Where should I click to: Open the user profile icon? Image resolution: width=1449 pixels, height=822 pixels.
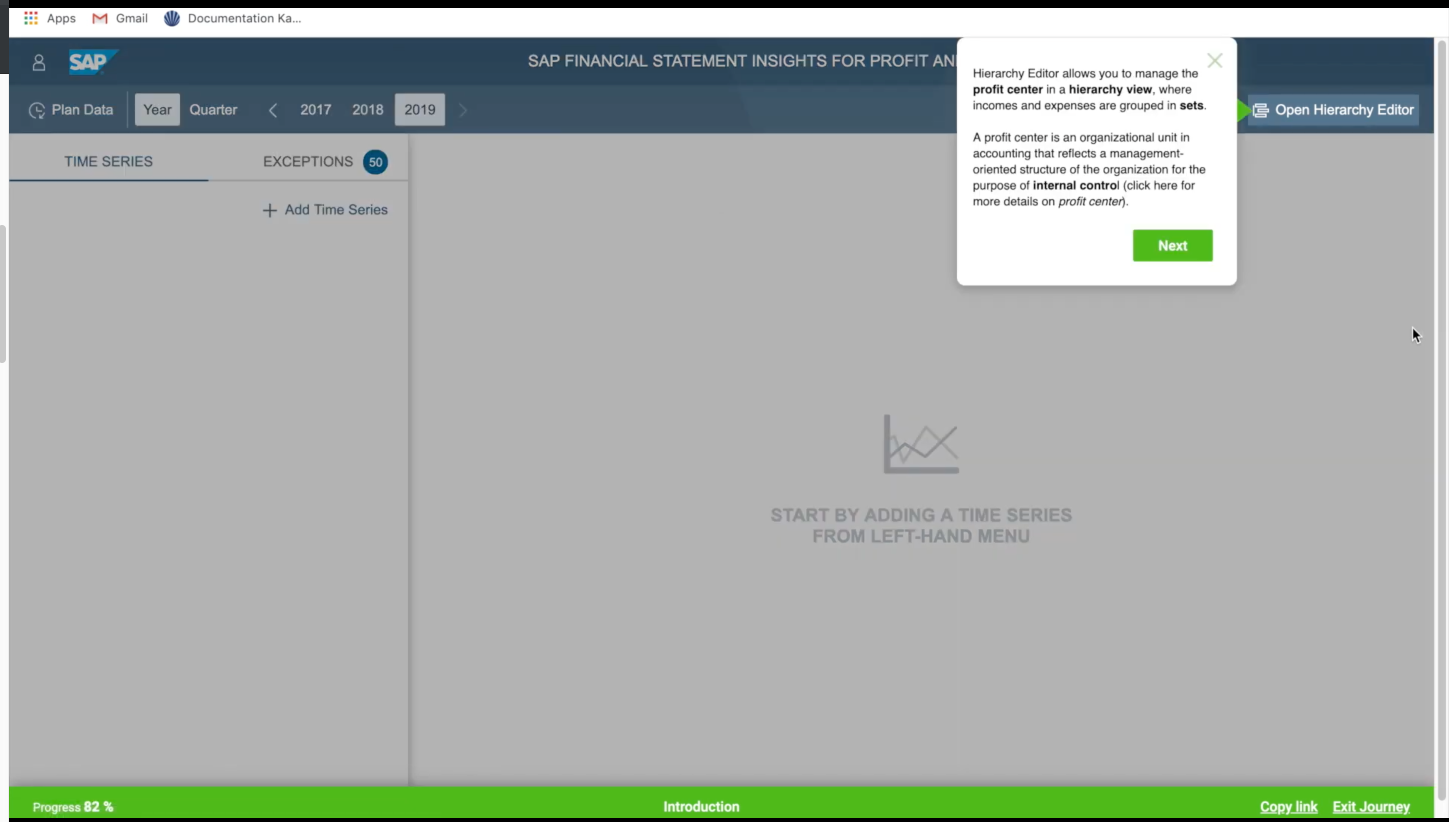coord(39,62)
